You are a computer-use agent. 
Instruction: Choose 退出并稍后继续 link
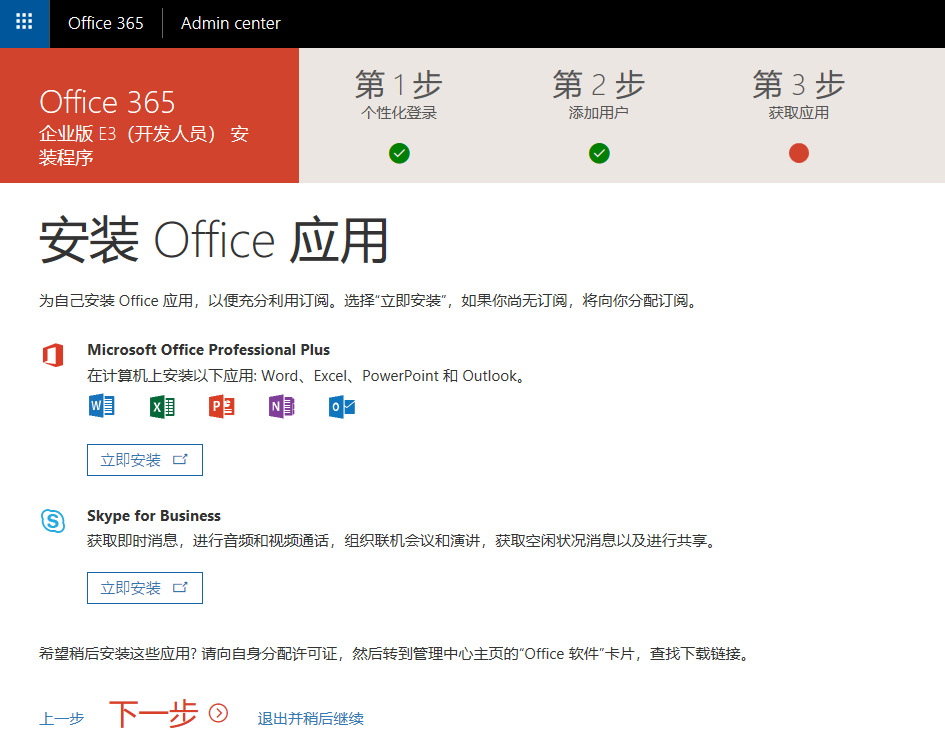(310, 718)
